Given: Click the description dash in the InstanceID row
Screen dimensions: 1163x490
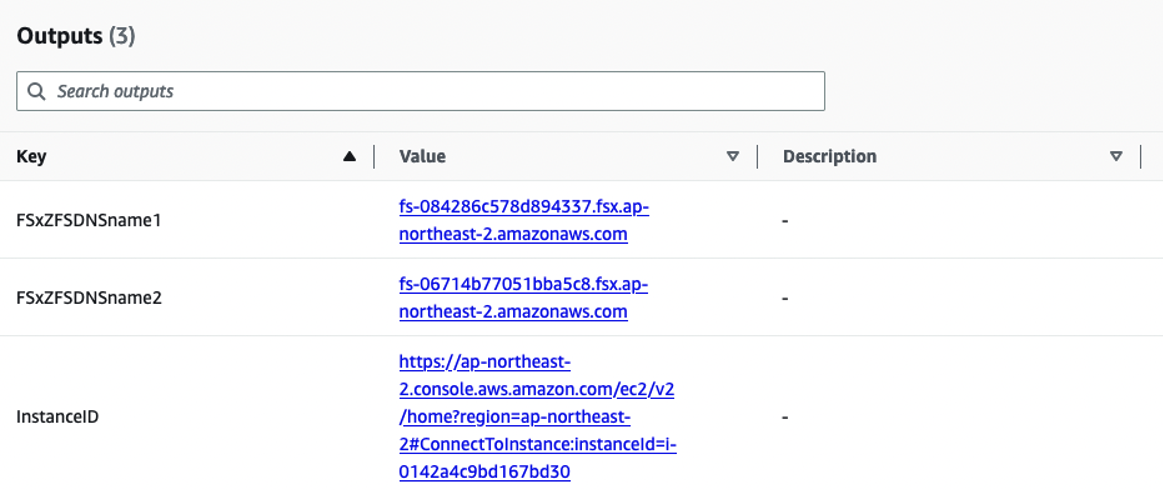Looking at the screenshot, I should click(x=785, y=417).
